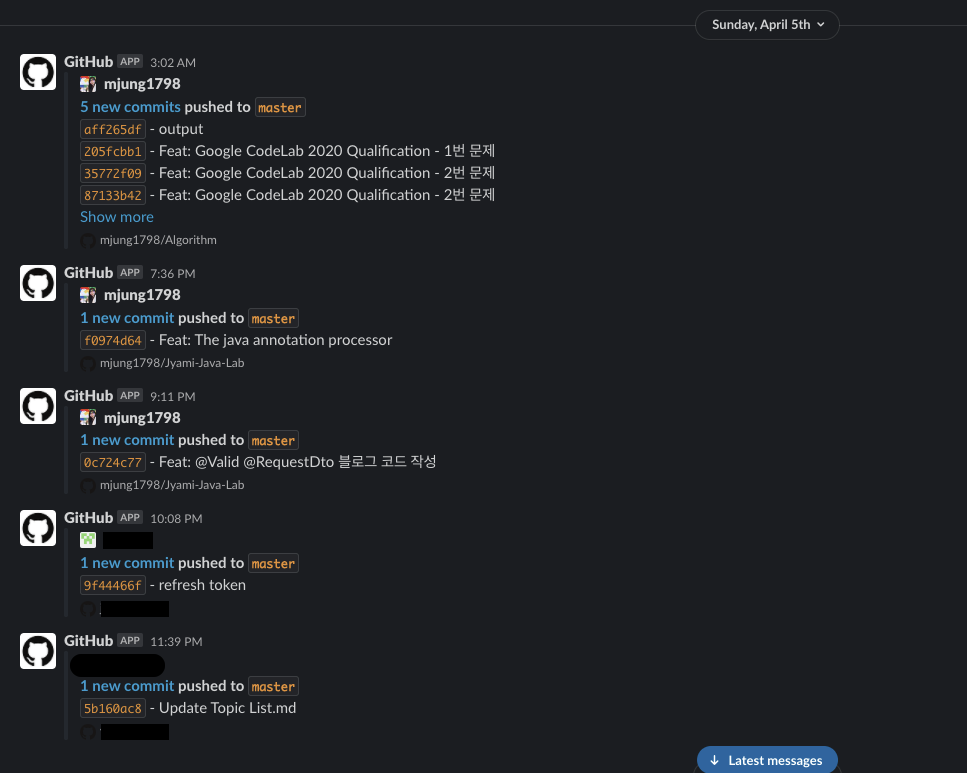Click master branch tag in 10:08 PM message

[273, 563]
